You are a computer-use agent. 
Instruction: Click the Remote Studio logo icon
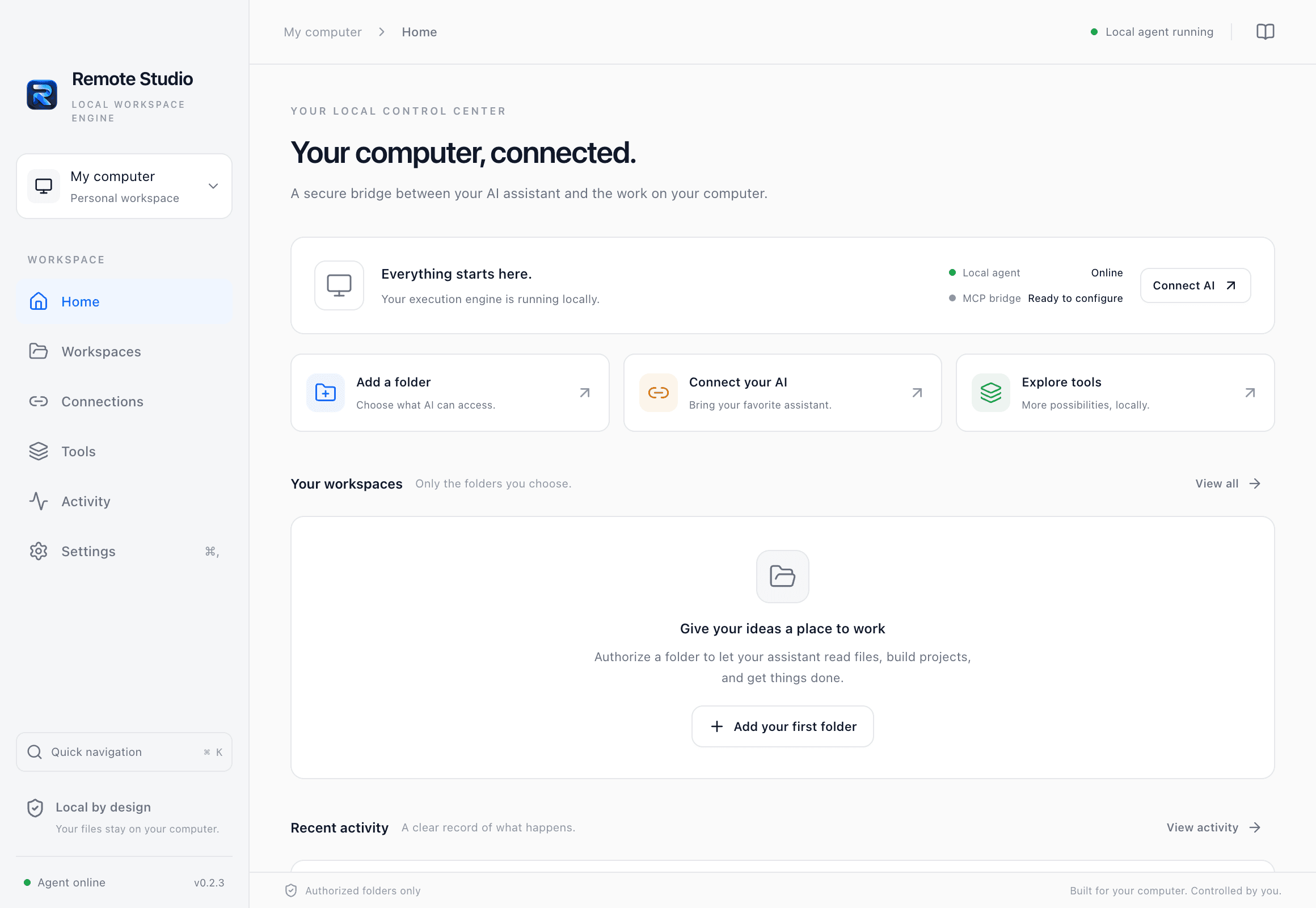point(41,94)
